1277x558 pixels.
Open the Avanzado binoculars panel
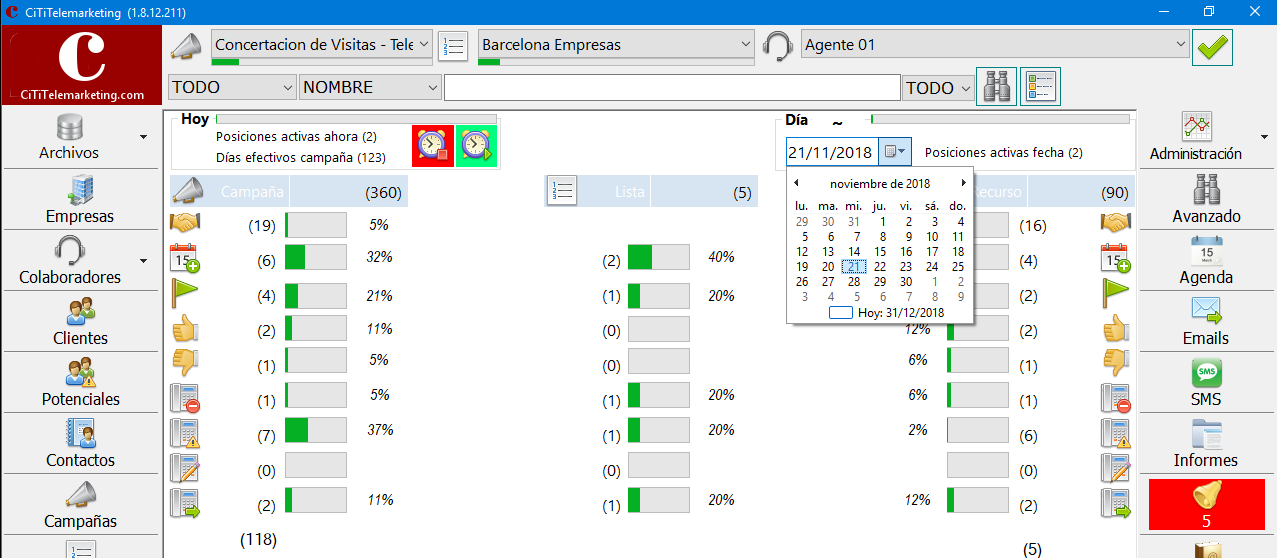(x=1207, y=199)
